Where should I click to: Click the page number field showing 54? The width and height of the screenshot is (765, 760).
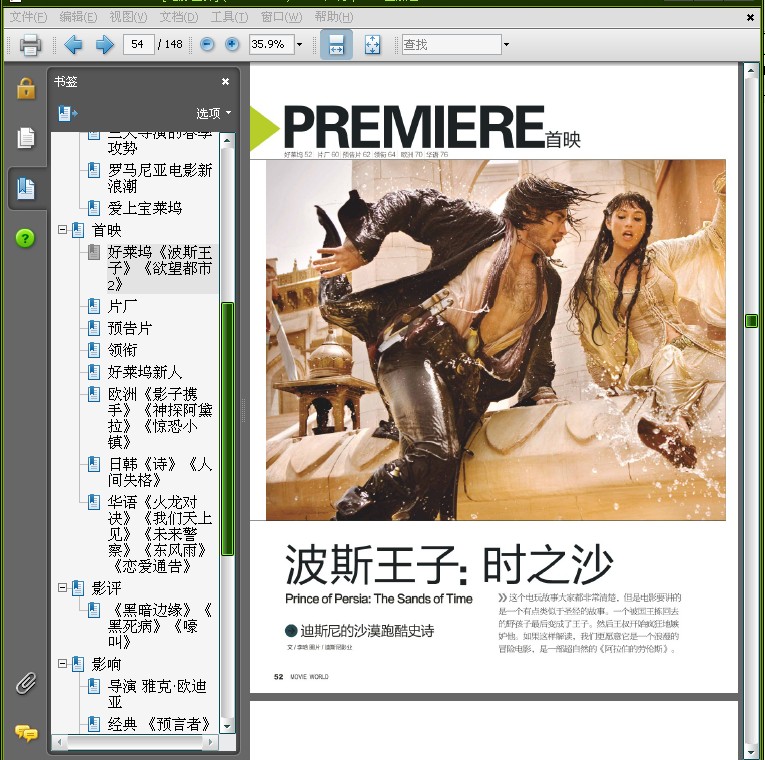tap(139, 44)
